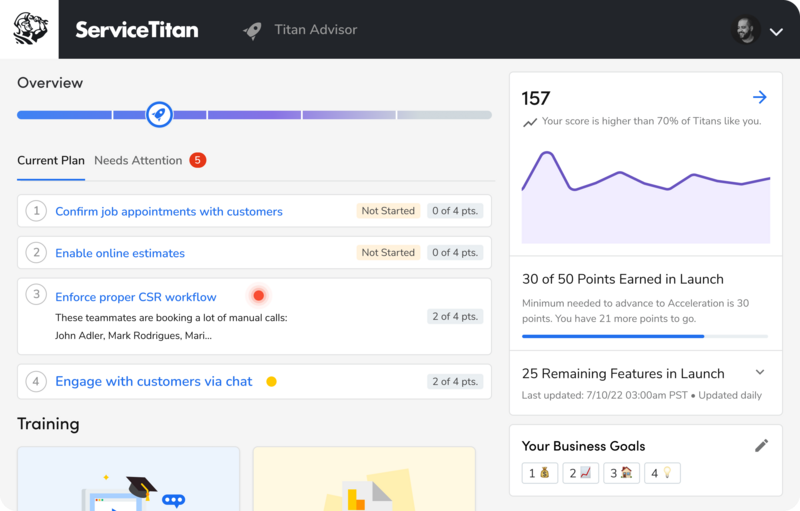Open Enable online estimates
This screenshot has width=800, height=511.
pyautogui.click(x=120, y=253)
